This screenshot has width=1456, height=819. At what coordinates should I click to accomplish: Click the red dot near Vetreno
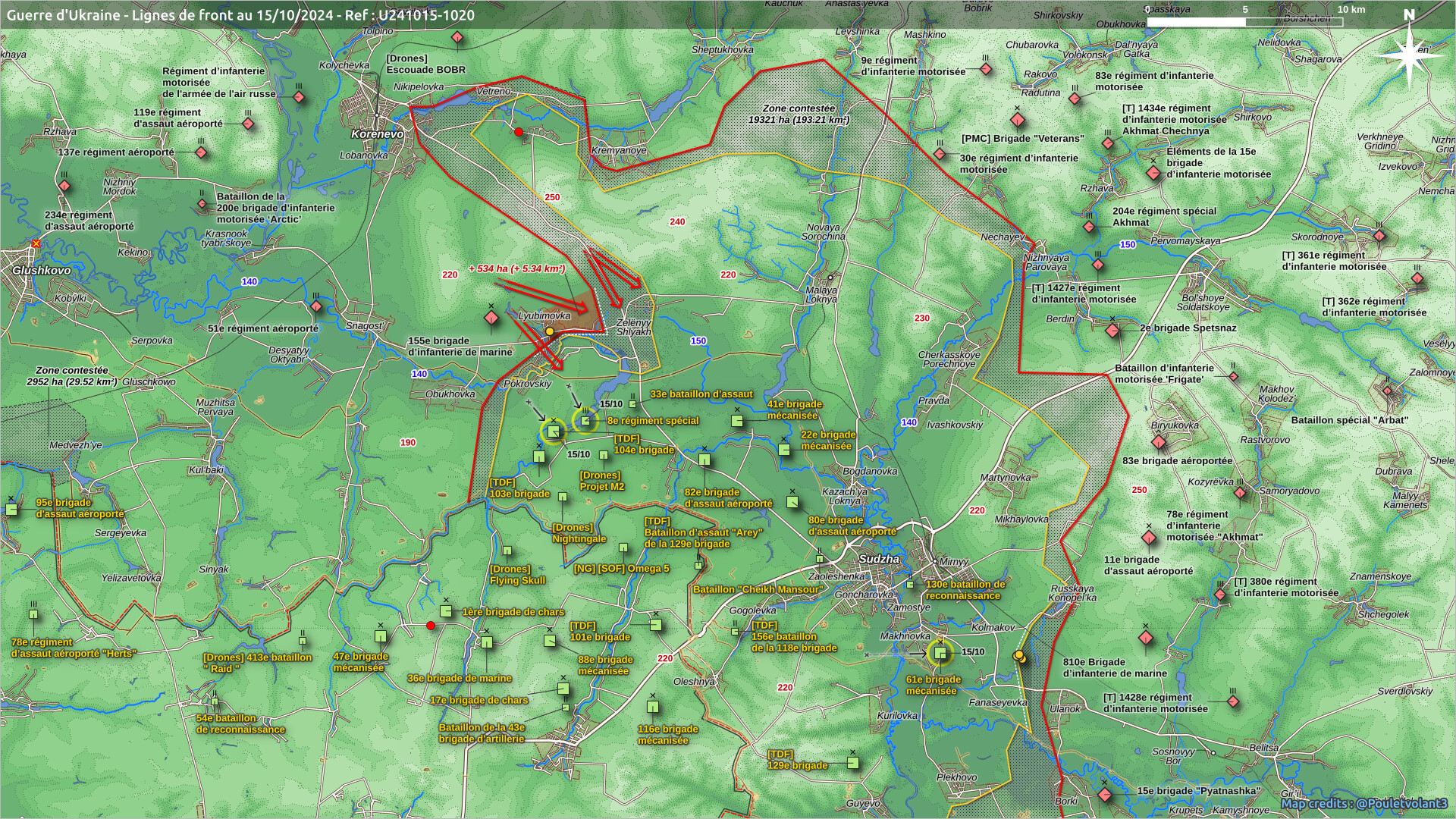[519, 132]
